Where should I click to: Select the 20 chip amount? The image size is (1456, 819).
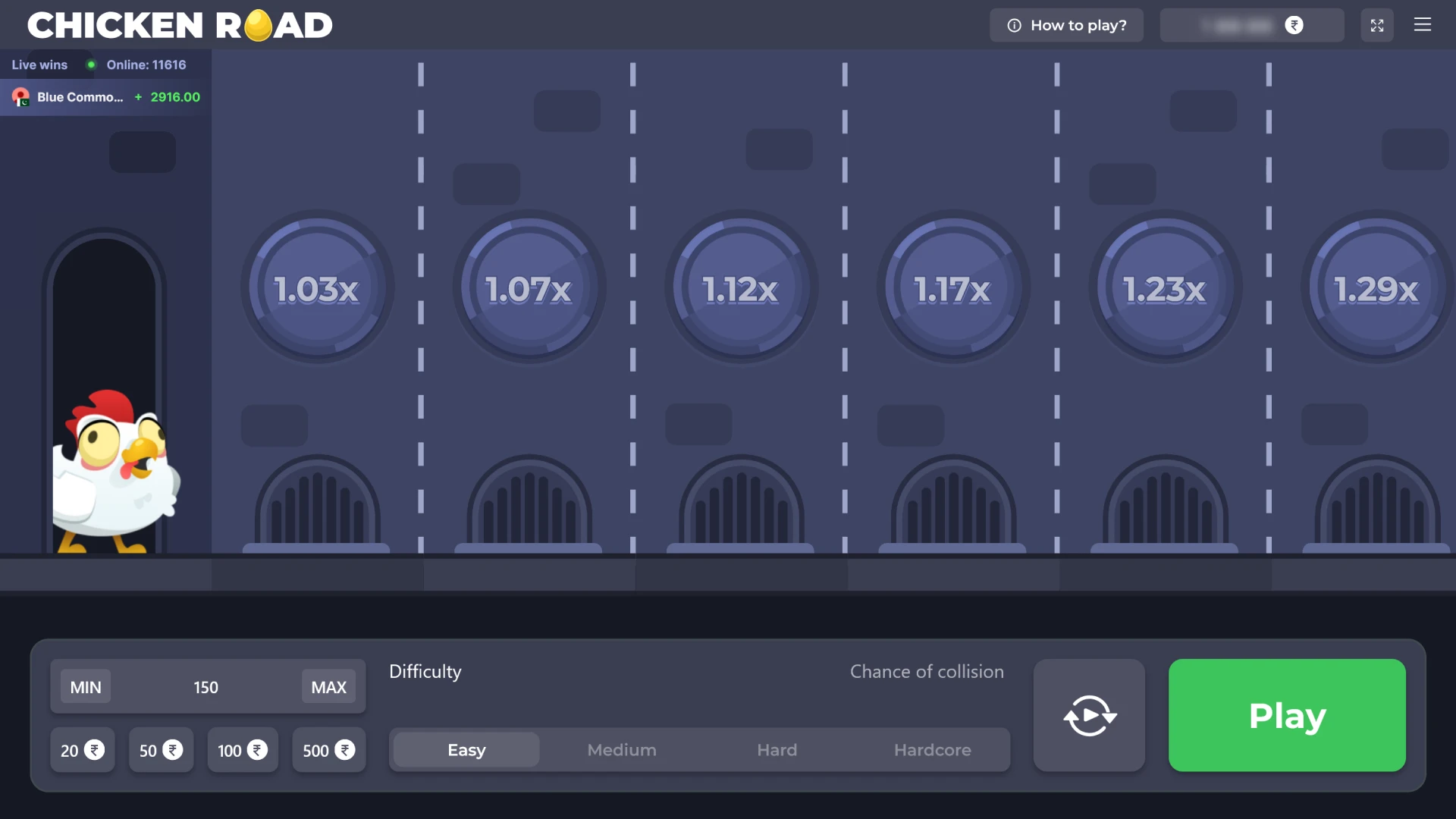click(x=82, y=750)
